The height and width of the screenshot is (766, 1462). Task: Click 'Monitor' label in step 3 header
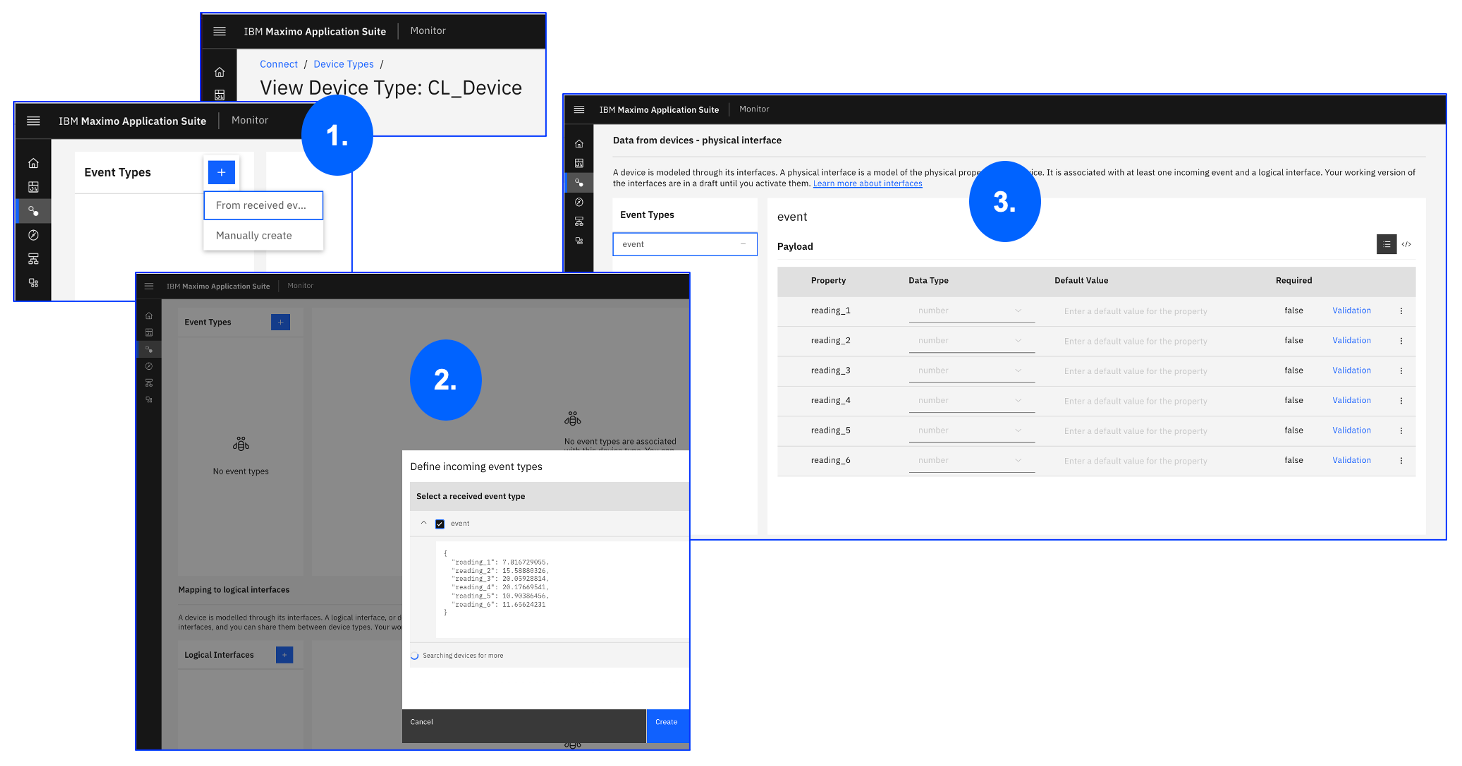tap(754, 109)
